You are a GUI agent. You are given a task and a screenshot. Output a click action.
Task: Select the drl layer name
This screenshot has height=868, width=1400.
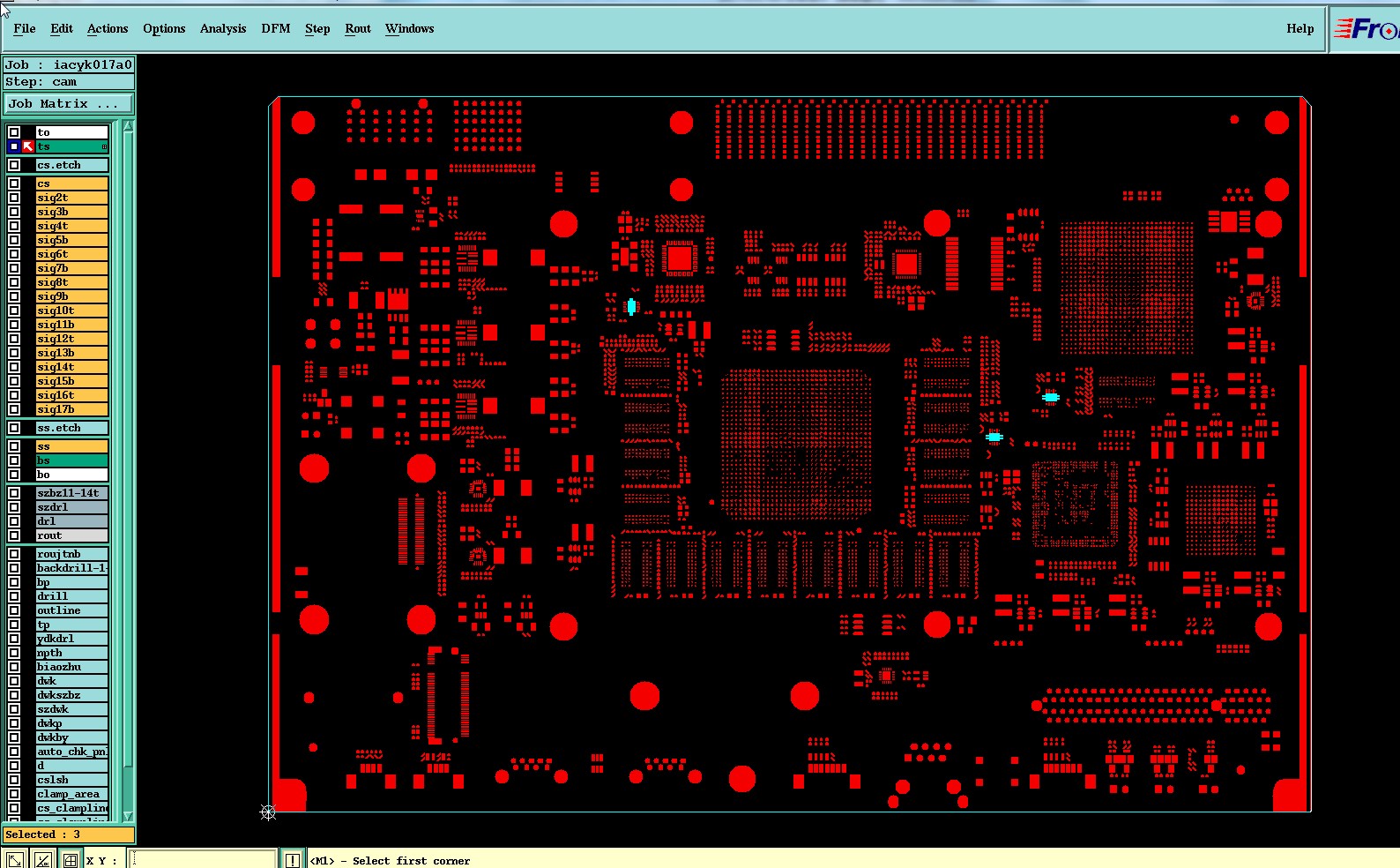[x=72, y=521]
